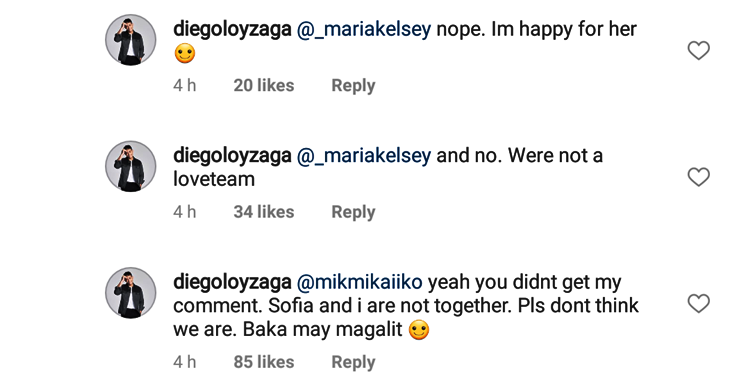View the 34 likes list
This screenshot has width=750, height=392.
(264, 212)
